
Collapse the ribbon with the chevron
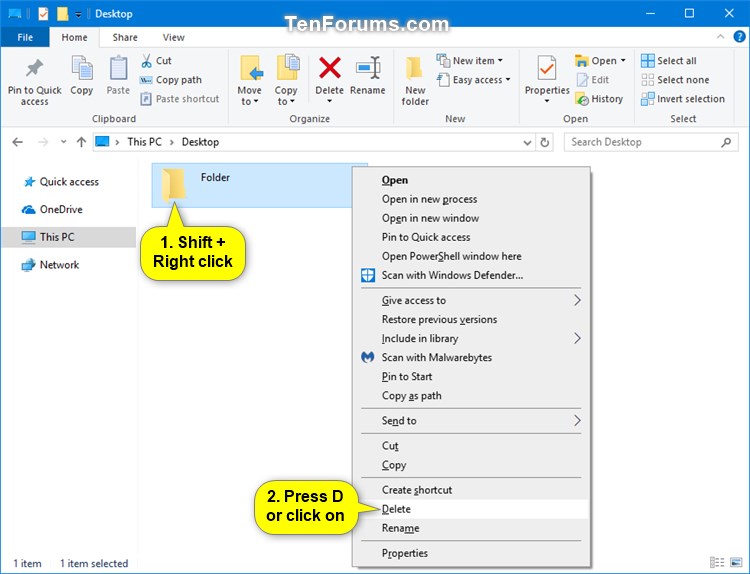(x=720, y=37)
